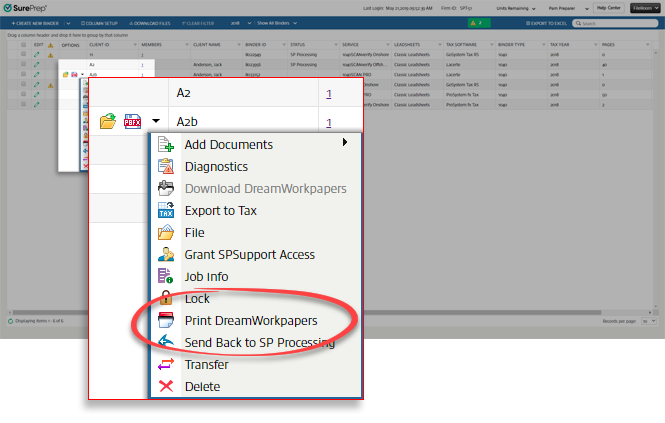Open the Client ID column filter arrow
The image size is (665, 423).
click(135, 45)
